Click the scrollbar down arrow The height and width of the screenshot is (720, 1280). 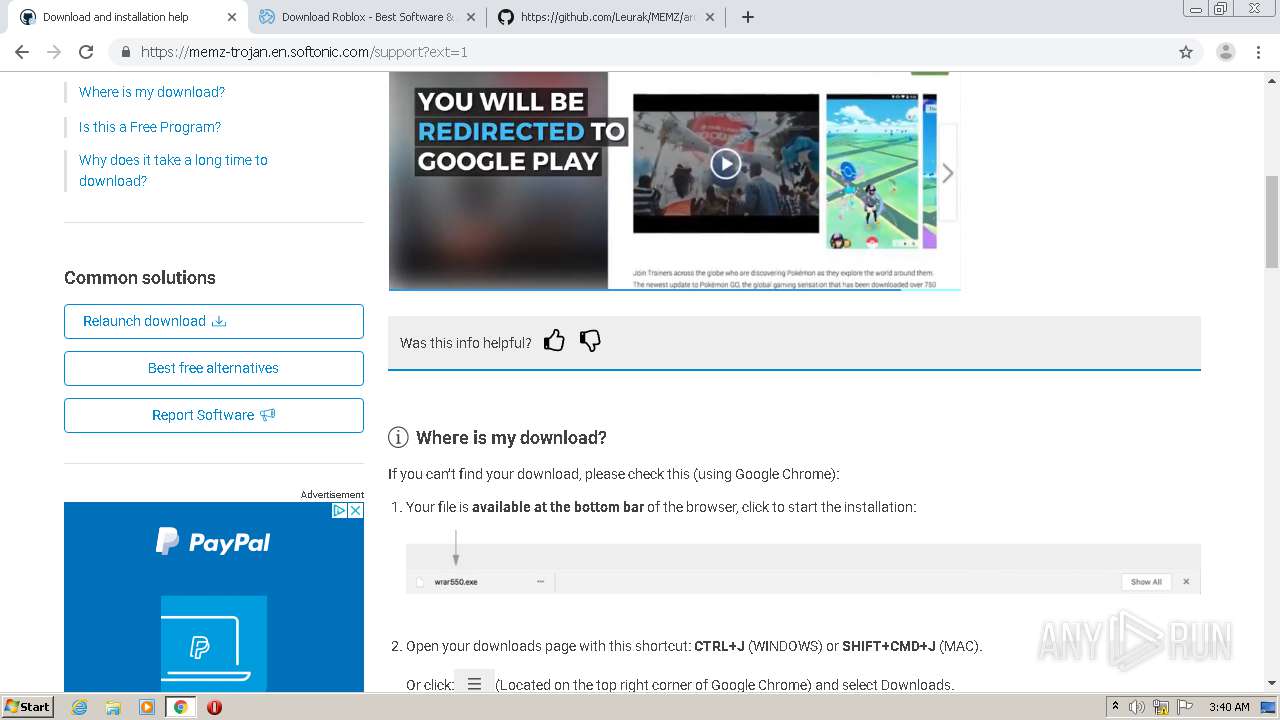point(1272,684)
